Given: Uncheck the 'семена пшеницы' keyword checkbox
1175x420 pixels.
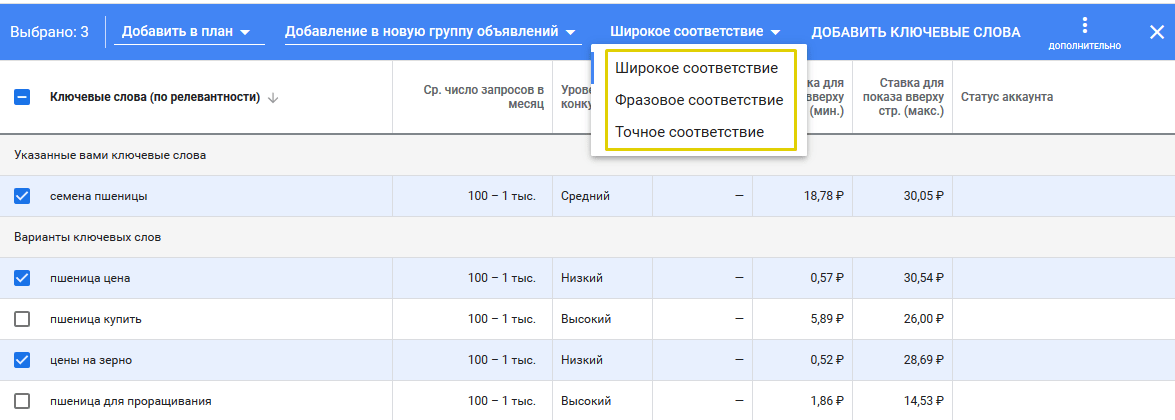Looking at the screenshot, I should [x=22, y=196].
